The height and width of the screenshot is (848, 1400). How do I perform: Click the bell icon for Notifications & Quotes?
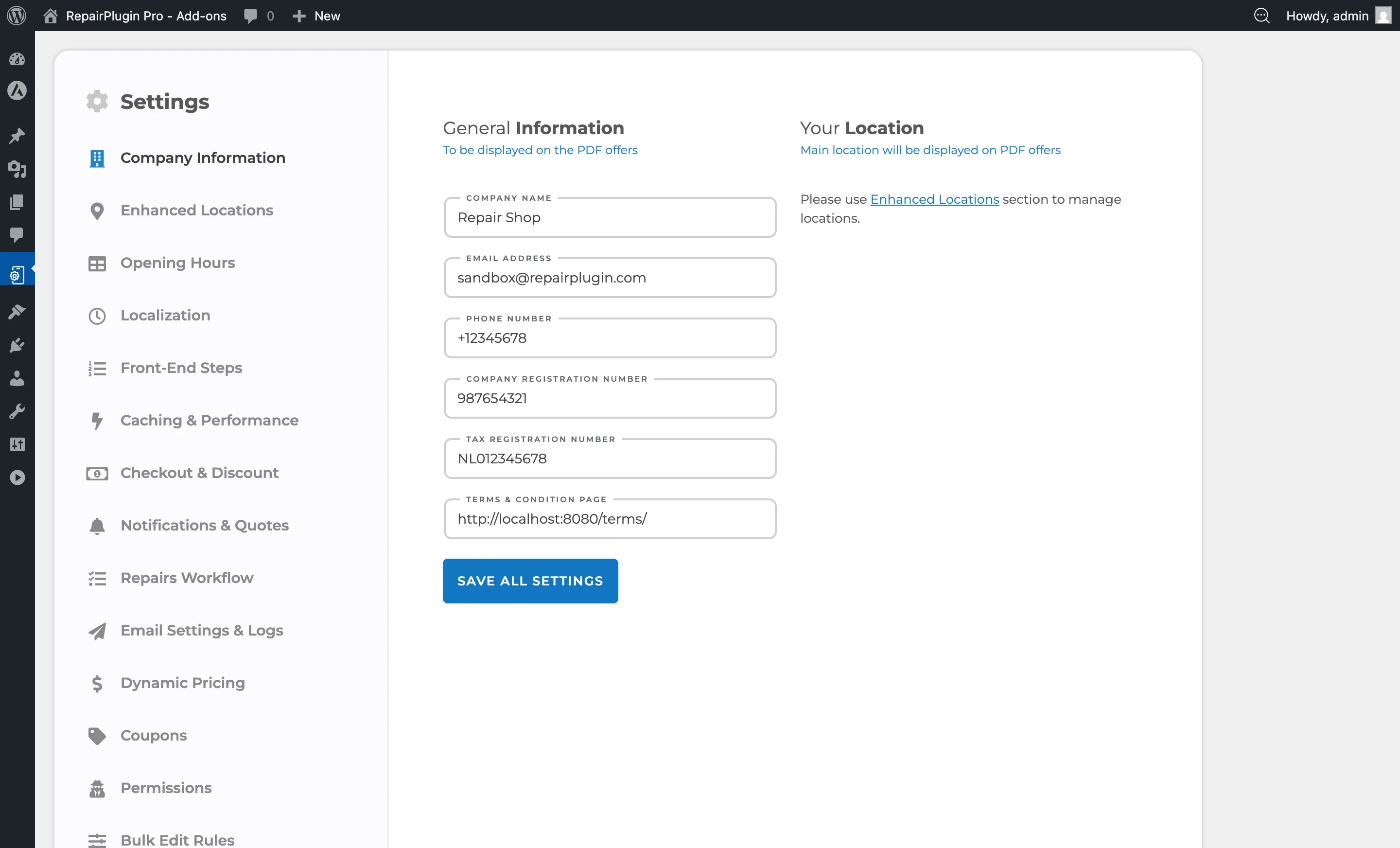coord(97,526)
